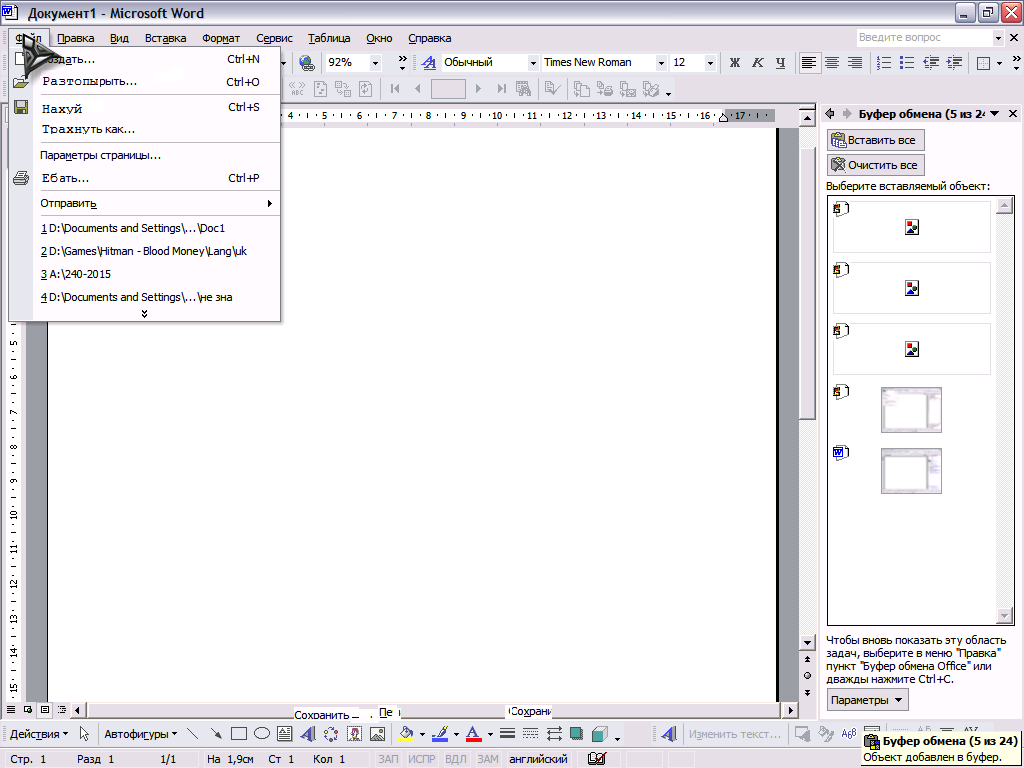Toggle underline formatting (Ч)
The width and height of the screenshot is (1024, 768).
[780, 63]
